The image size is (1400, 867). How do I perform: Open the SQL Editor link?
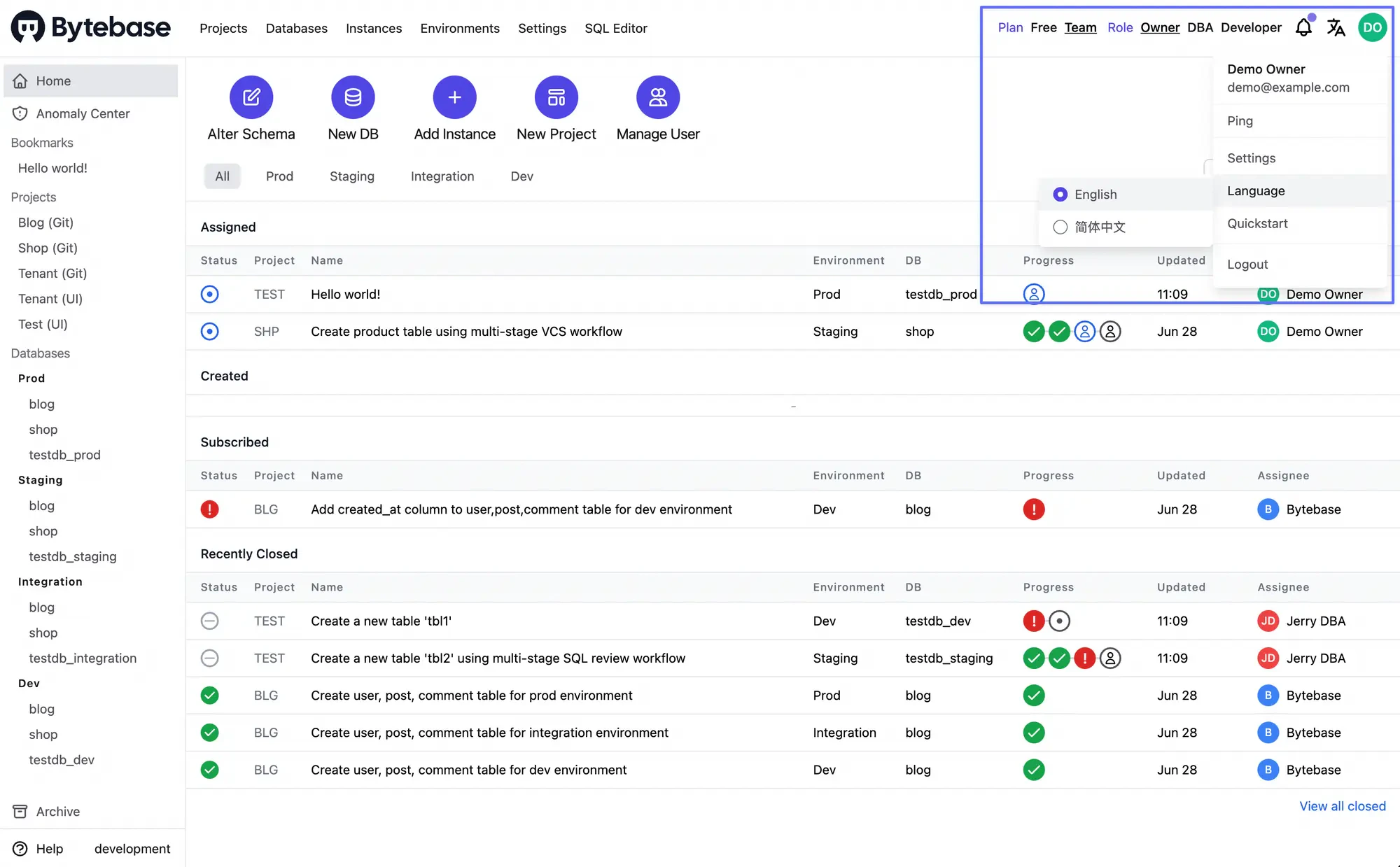615,29
